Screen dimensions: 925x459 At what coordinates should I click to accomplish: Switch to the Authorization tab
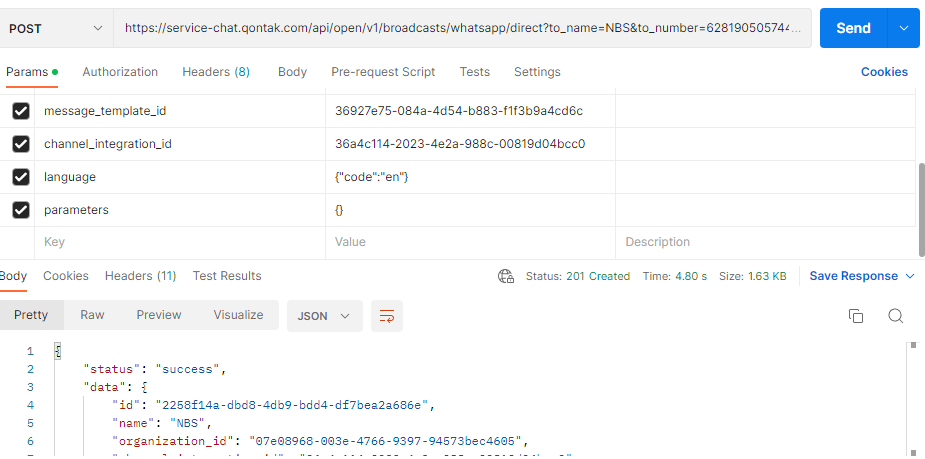pos(120,72)
